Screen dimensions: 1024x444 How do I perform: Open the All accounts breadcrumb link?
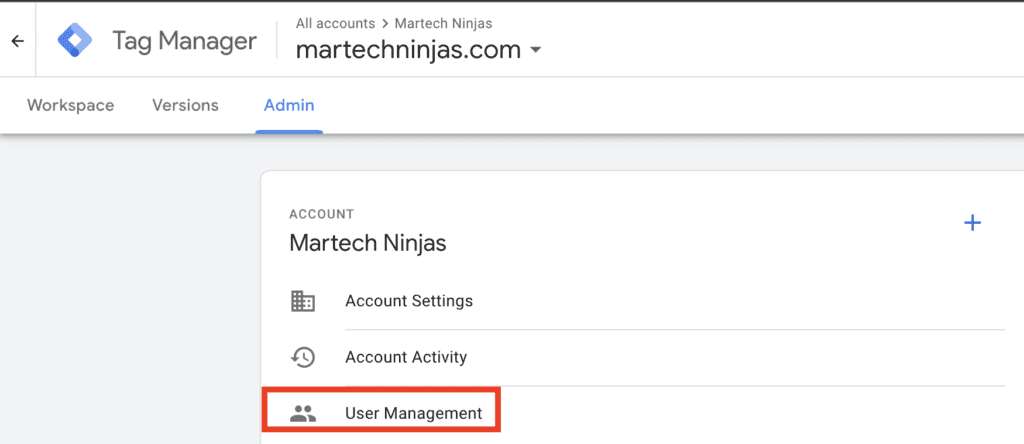coord(335,24)
